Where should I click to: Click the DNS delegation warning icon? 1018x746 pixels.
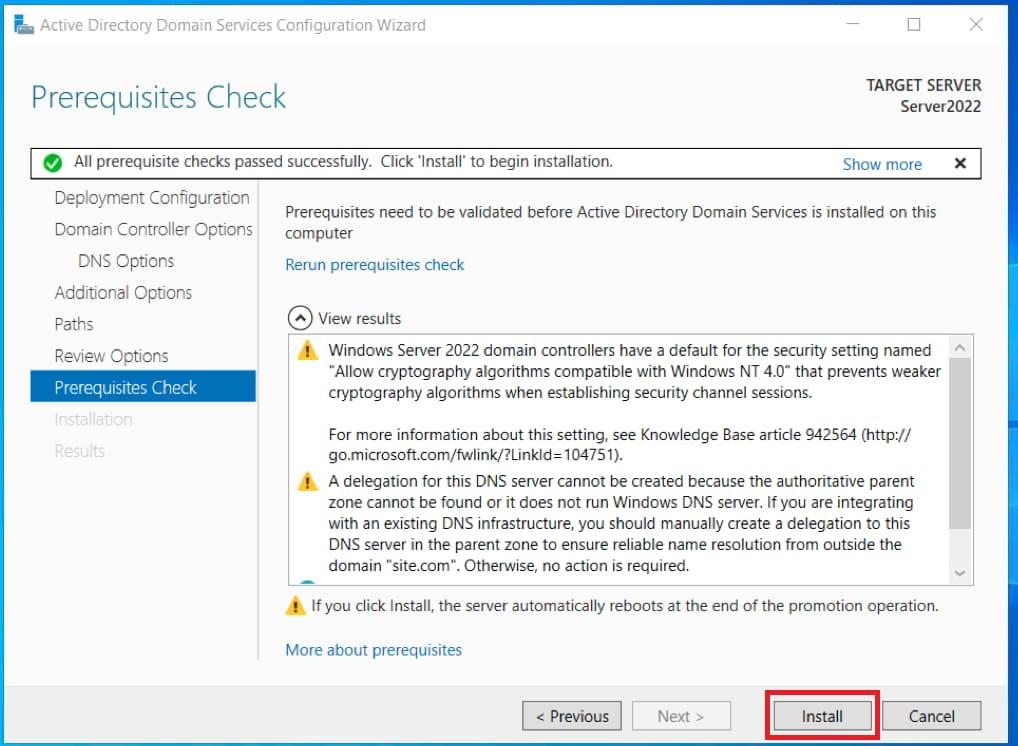point(307,482)
